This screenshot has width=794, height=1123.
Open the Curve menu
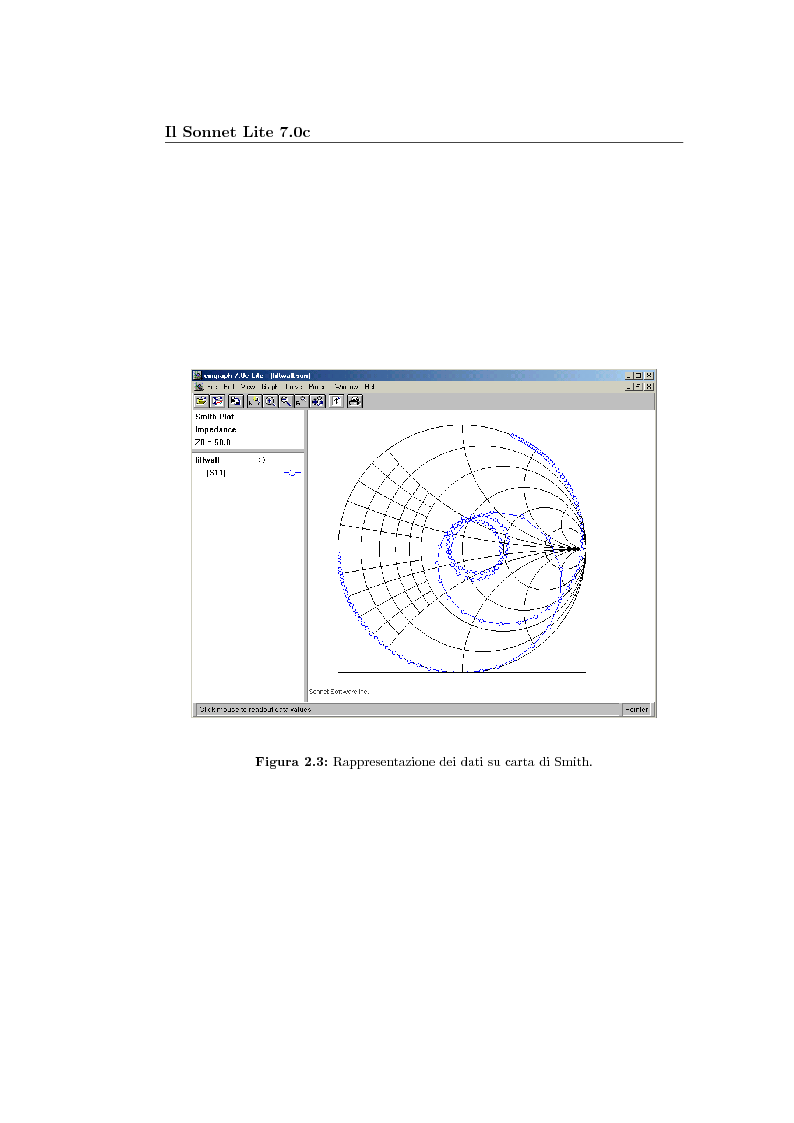point(293,387)
